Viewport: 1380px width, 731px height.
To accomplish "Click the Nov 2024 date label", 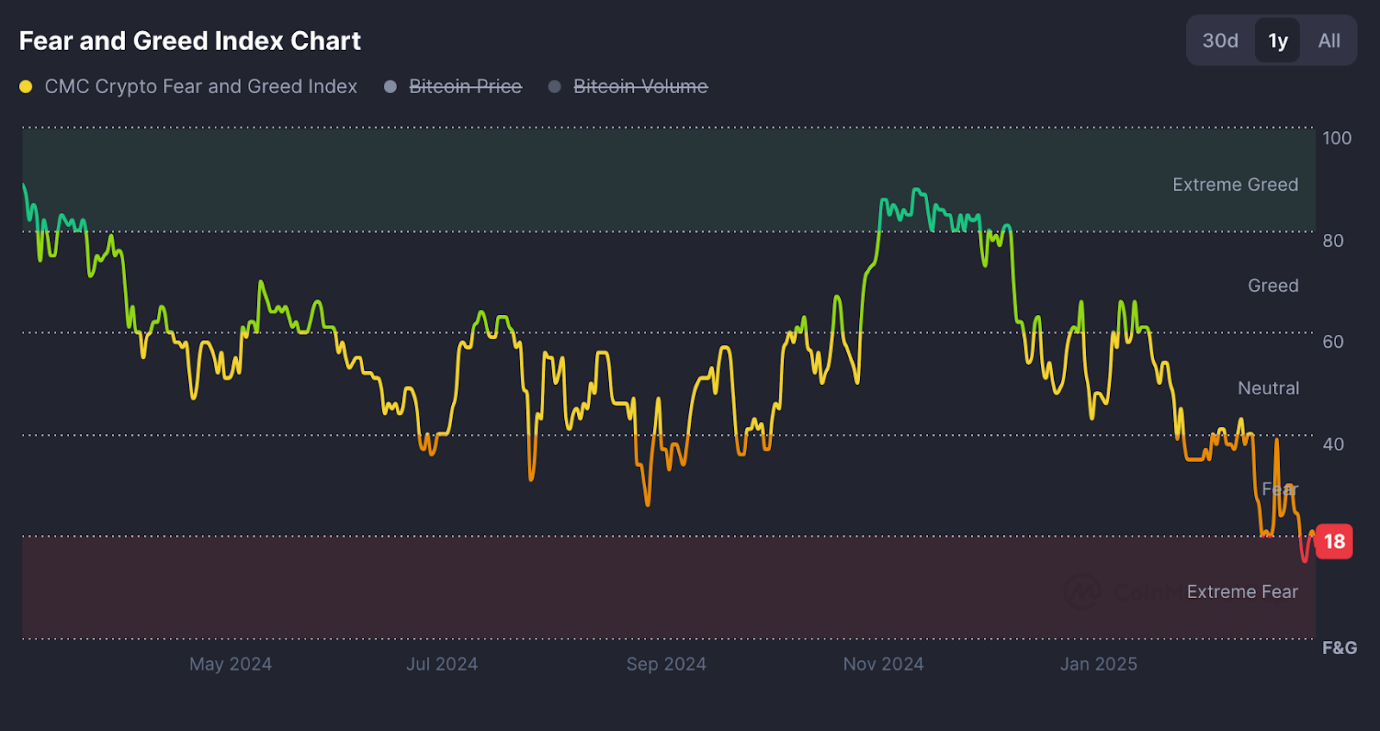I will click(x=883, y=664).
